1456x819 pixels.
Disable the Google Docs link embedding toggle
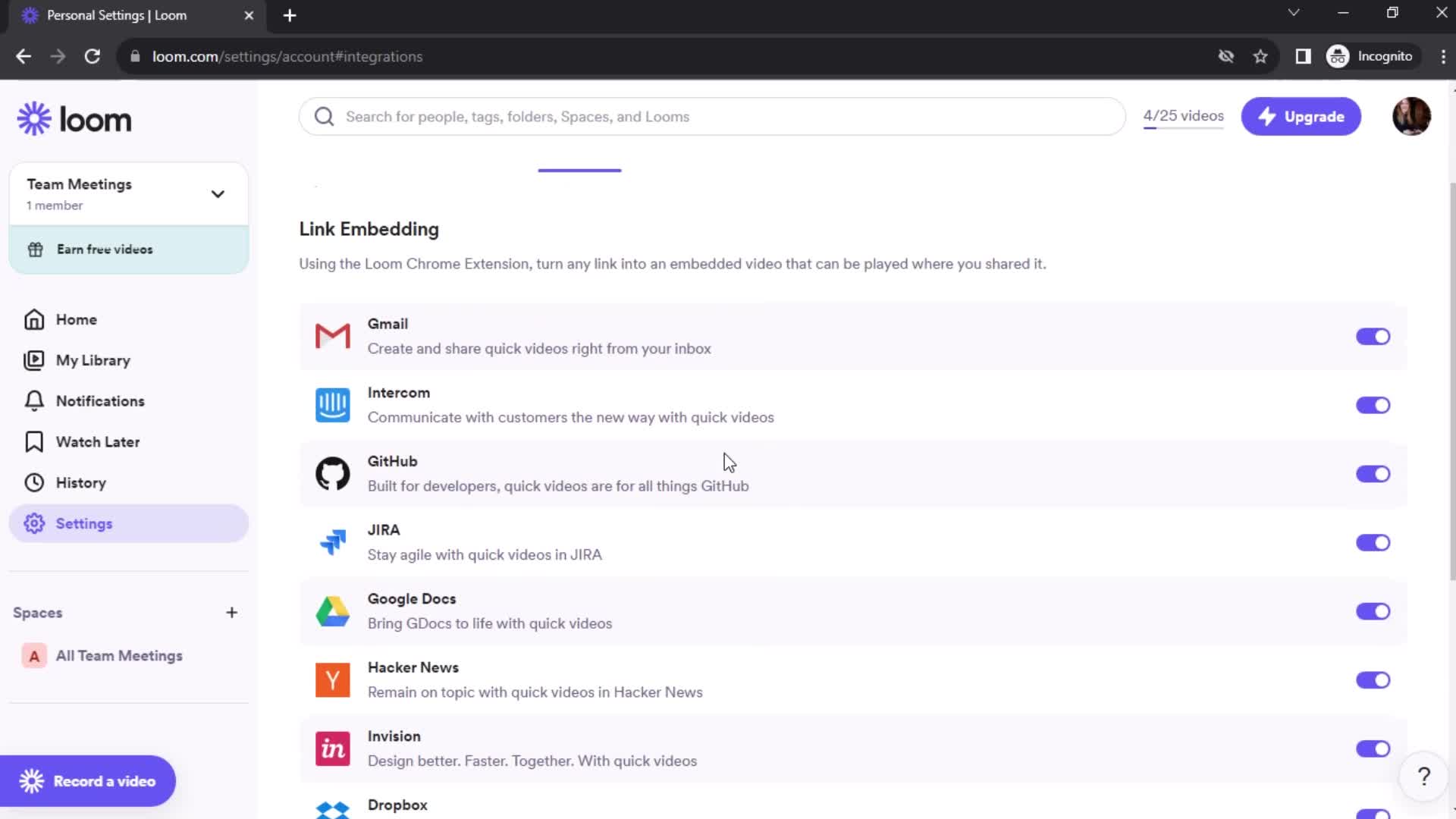coord(1374,611)
